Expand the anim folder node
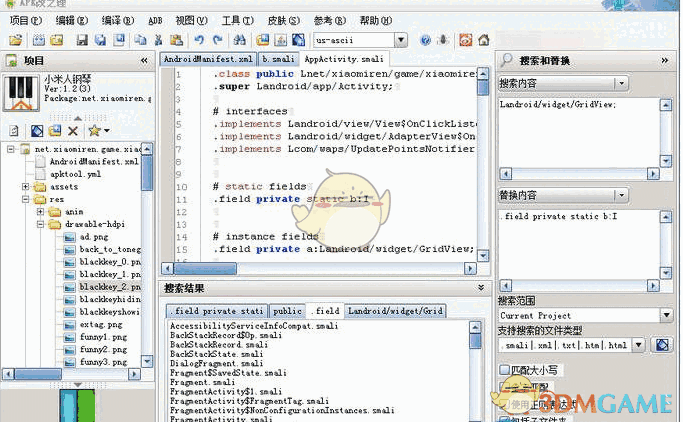 [41, 212]
